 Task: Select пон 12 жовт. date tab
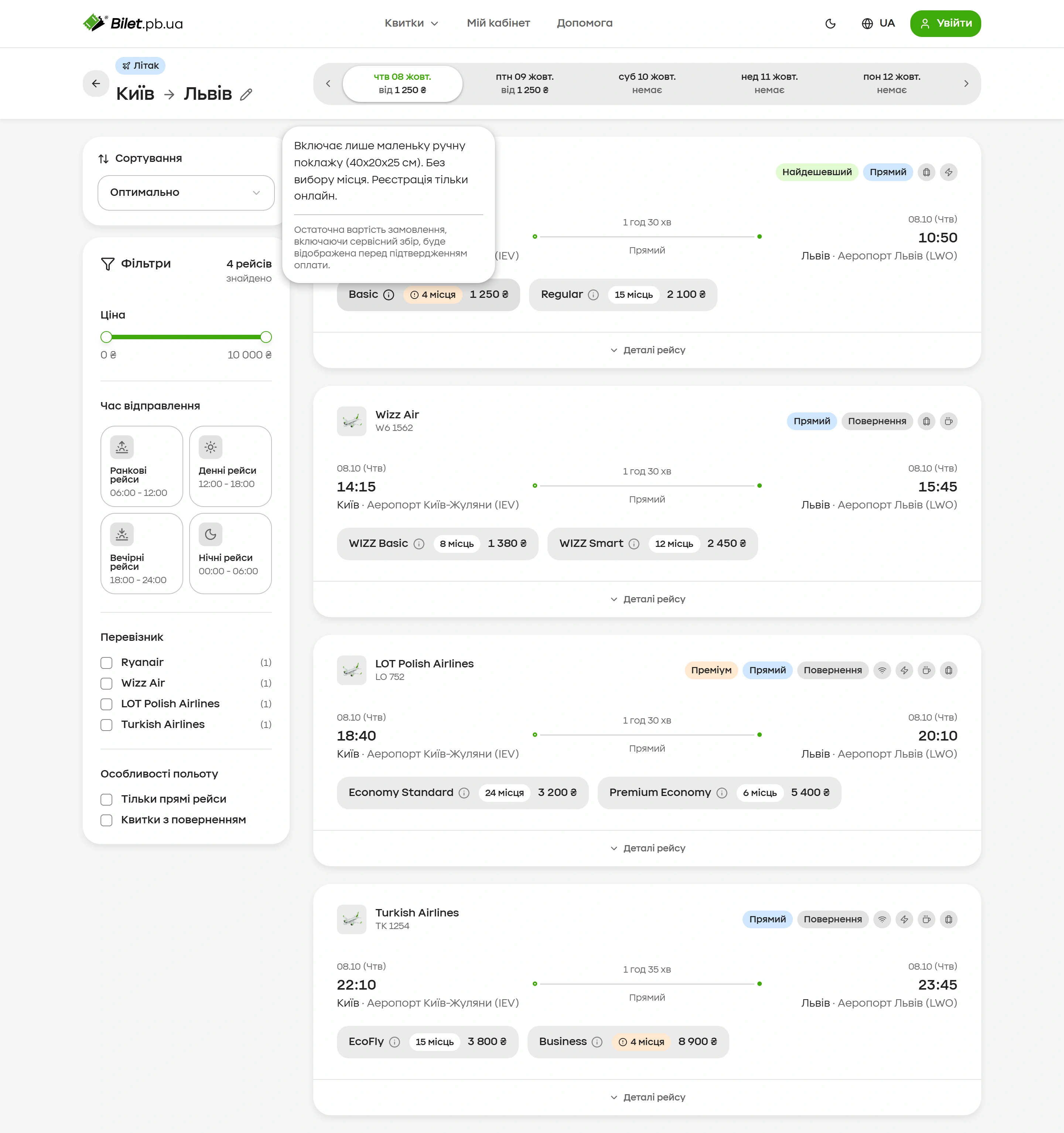pyautogui.click(x=892, y=84)
